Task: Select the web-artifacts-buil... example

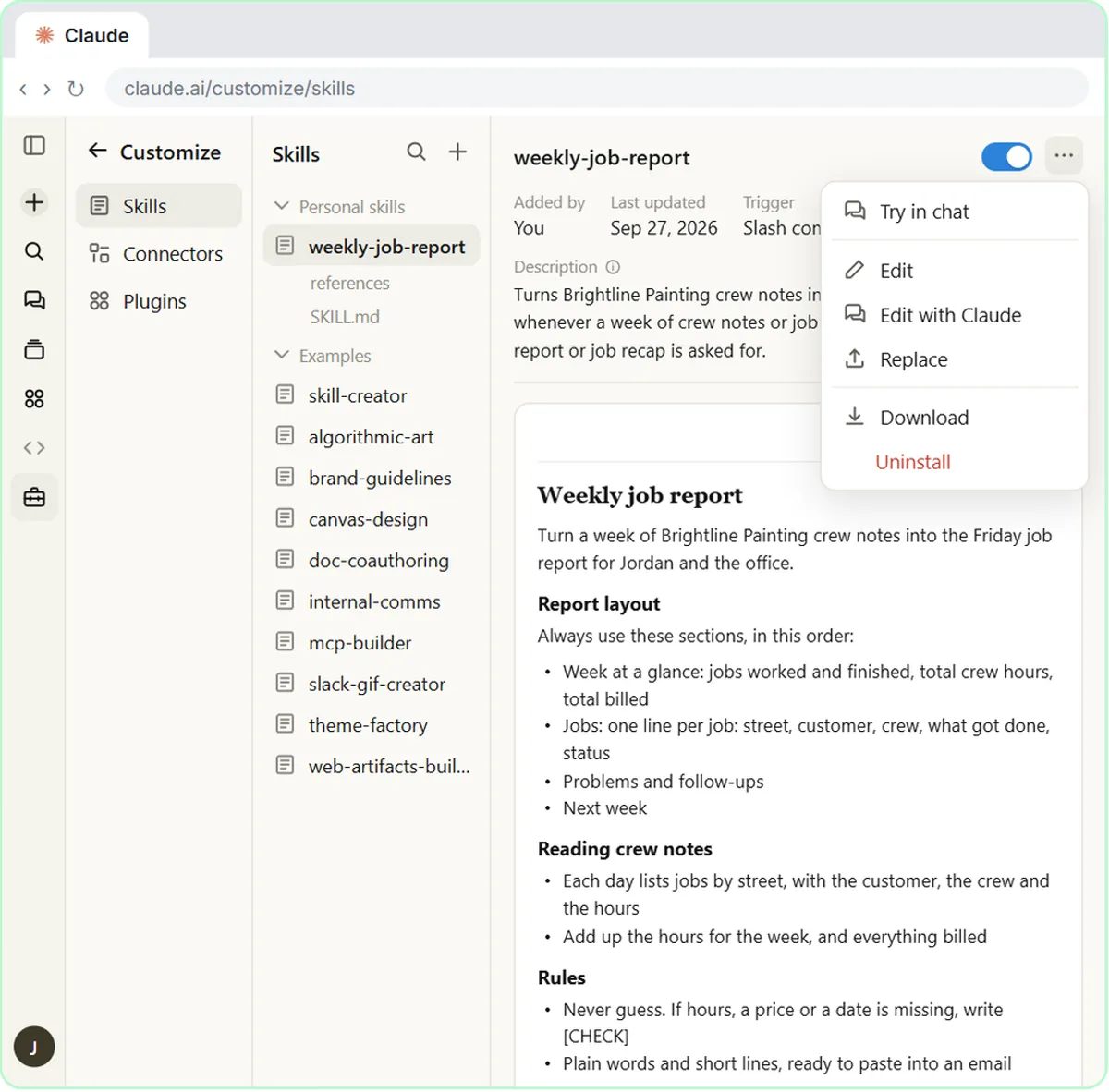Action: click(372, 766)
